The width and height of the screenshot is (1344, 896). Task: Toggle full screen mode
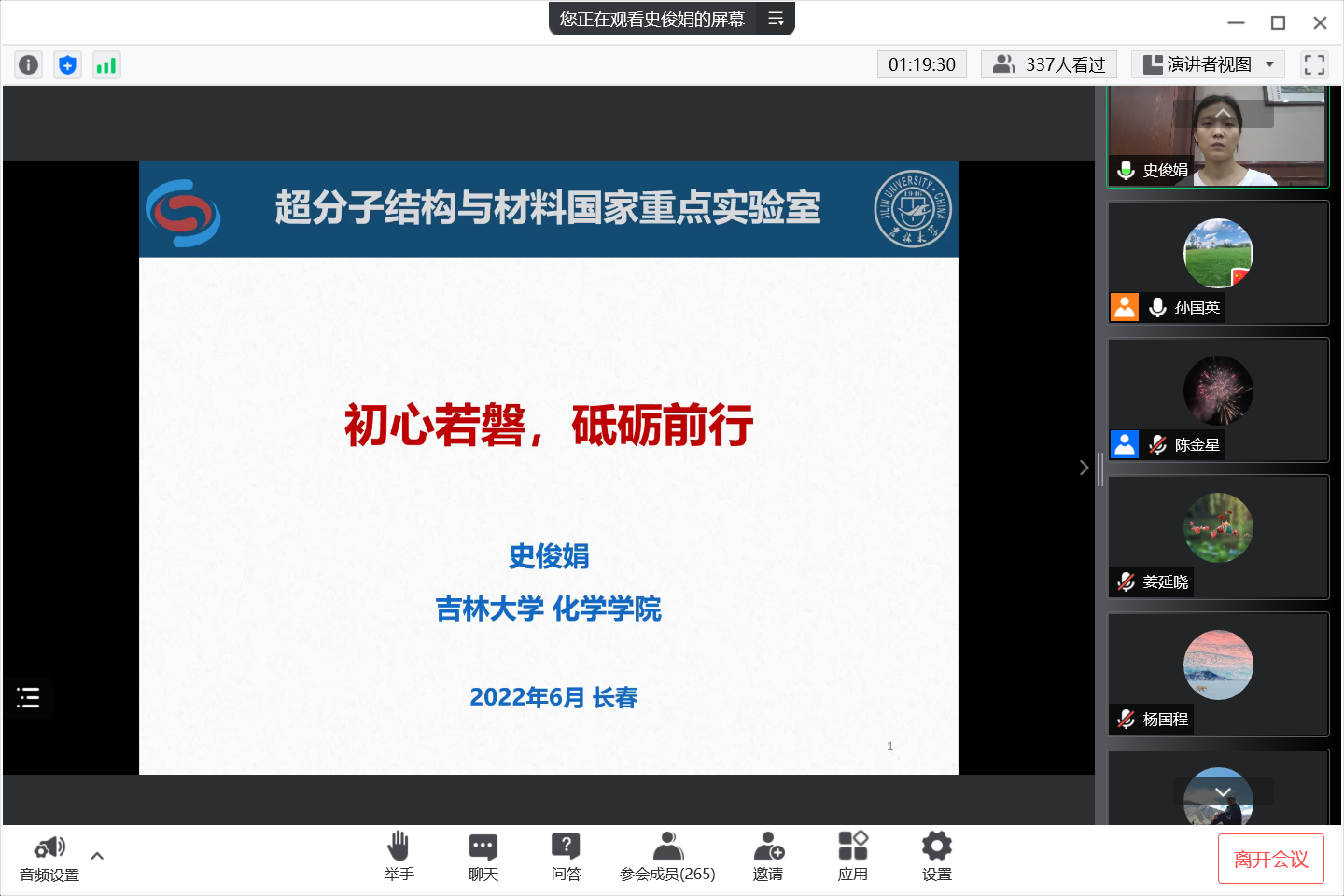[1314, 64]
